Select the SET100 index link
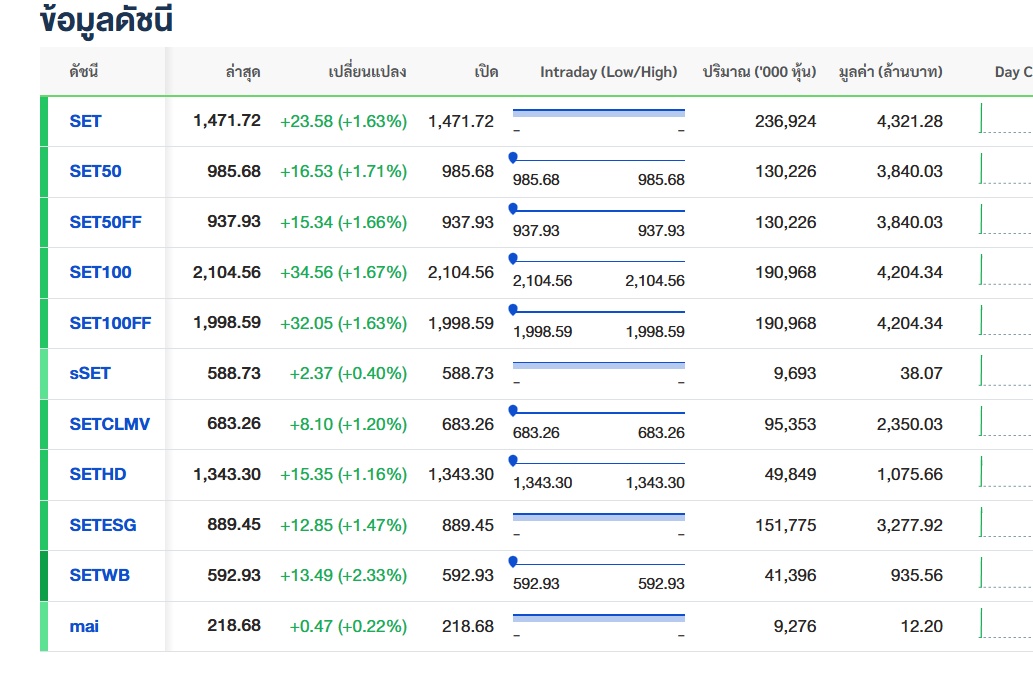Viewport: 1033px width, 681px height. click(100, 272)
